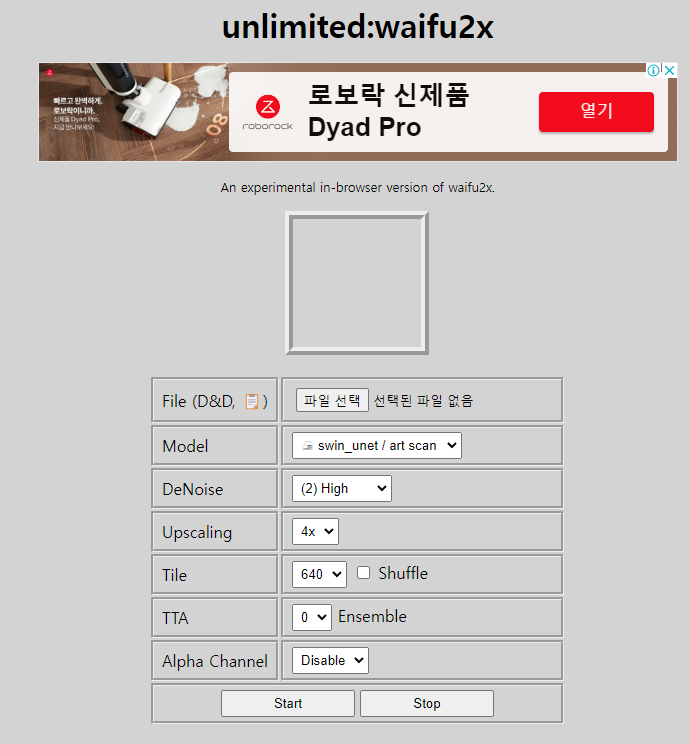
Task: Click the DeNoise row label
Action: click(x=193, y=489)
